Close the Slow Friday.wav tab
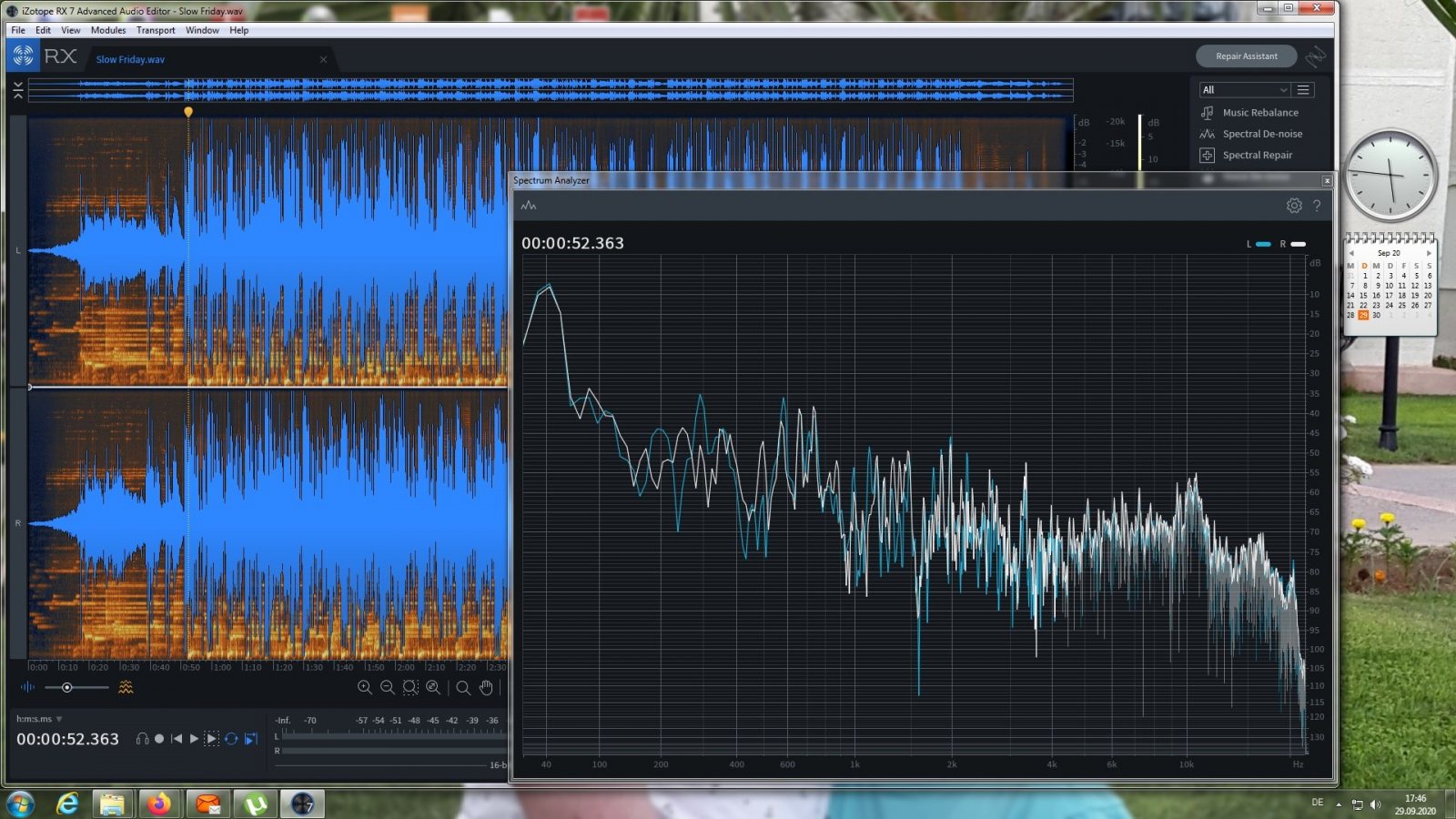 (323, 60)
